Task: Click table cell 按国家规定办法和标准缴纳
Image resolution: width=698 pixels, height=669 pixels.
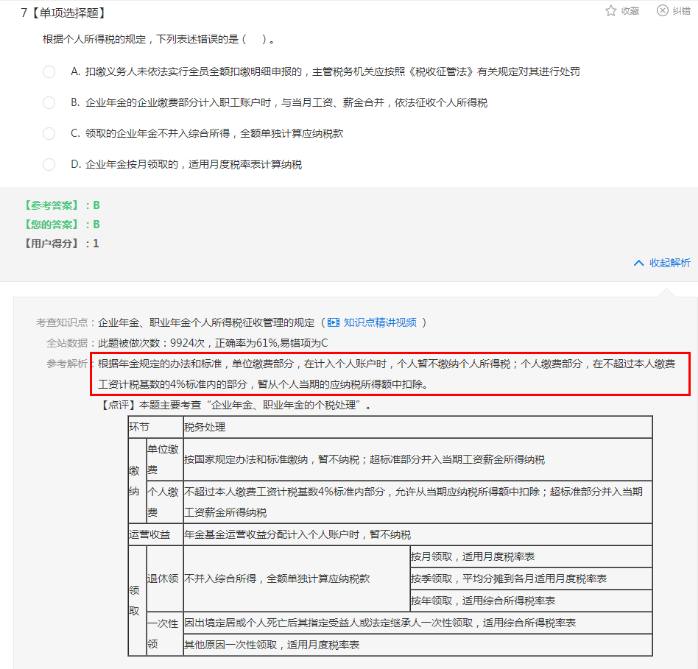Action: tap(418, 460)
